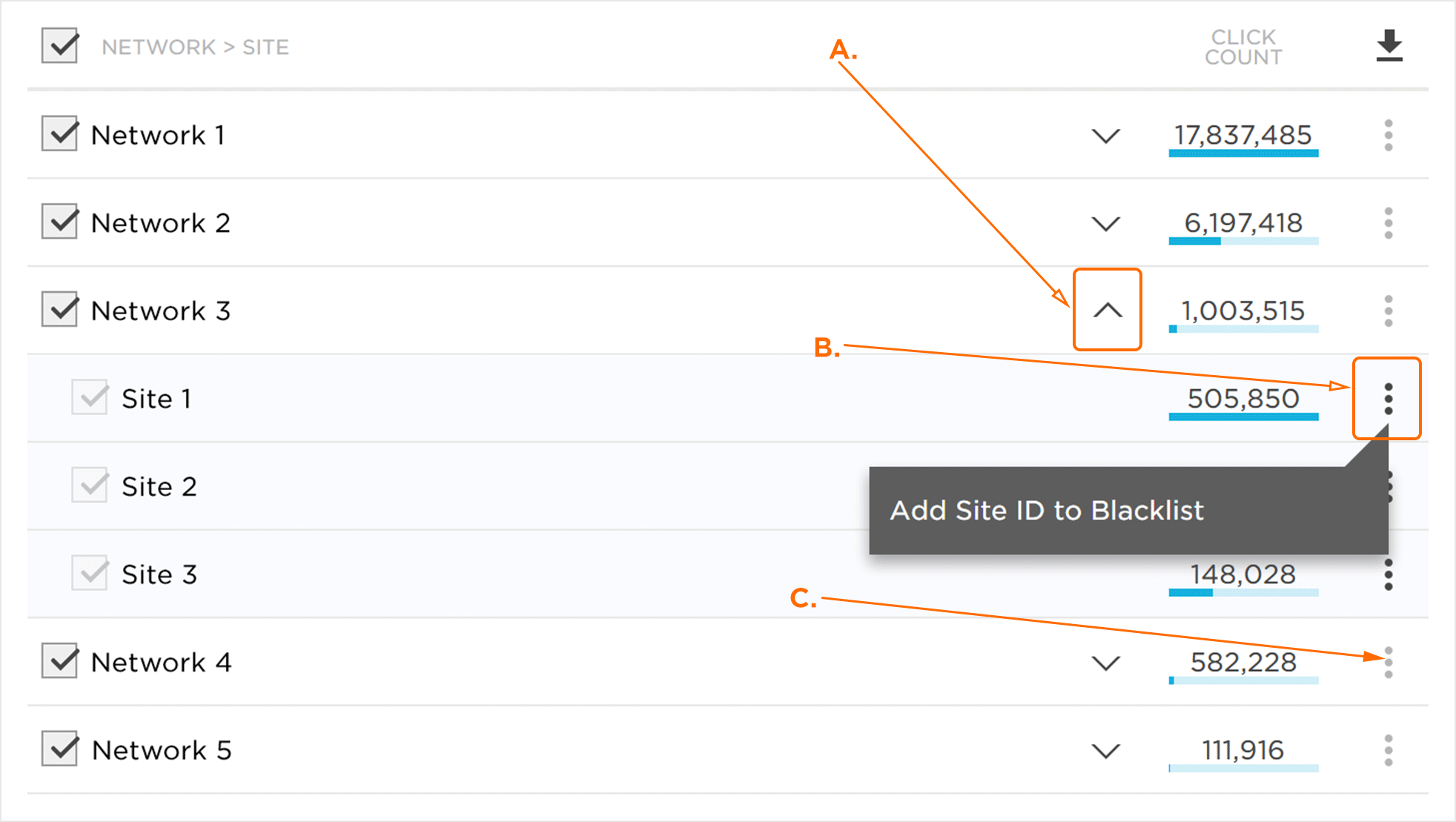This screenshot has width=1456, height=822.
Task: Expand Network 1 site list
Action: click(x=1105, y=136)
